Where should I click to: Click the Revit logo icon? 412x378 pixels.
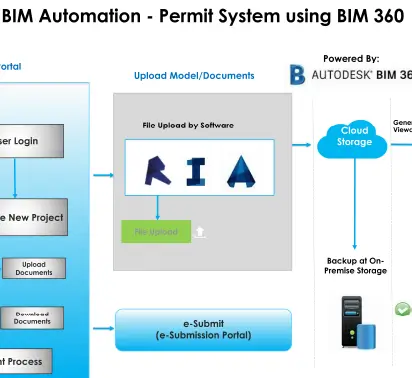[158, 171]
